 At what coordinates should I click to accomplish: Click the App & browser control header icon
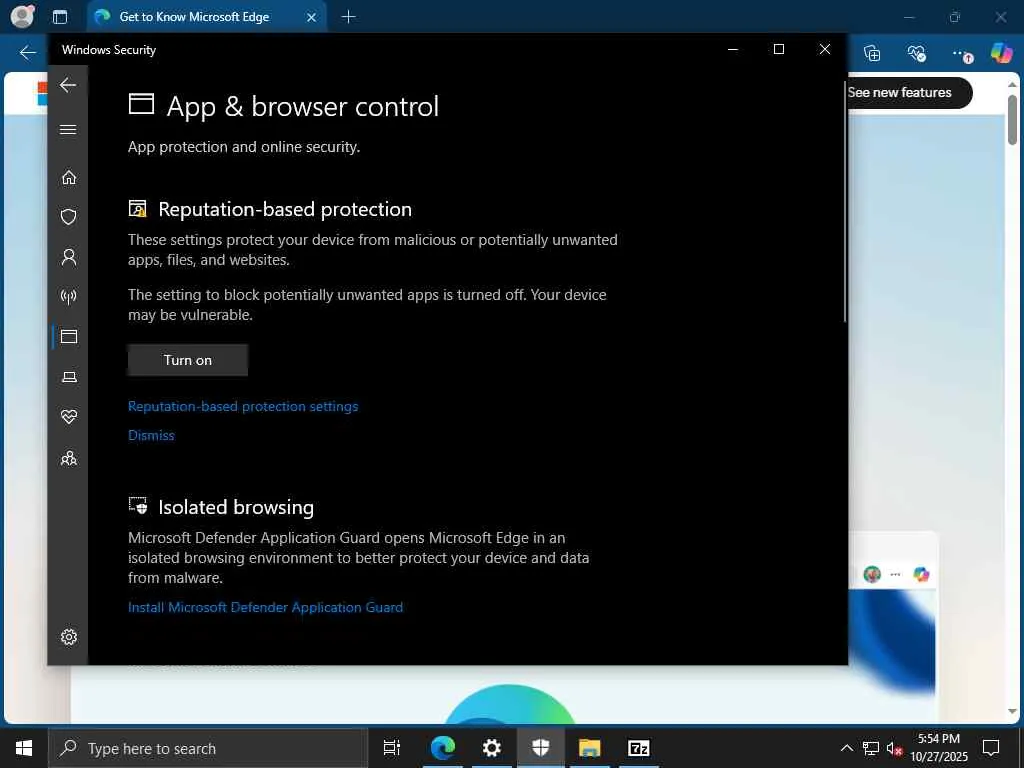click(141, 104)
